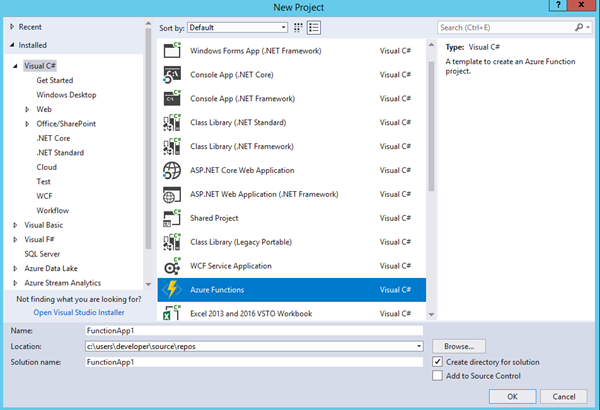Click the OK button
Screen dimensions: 600x410
pos(512,397)
